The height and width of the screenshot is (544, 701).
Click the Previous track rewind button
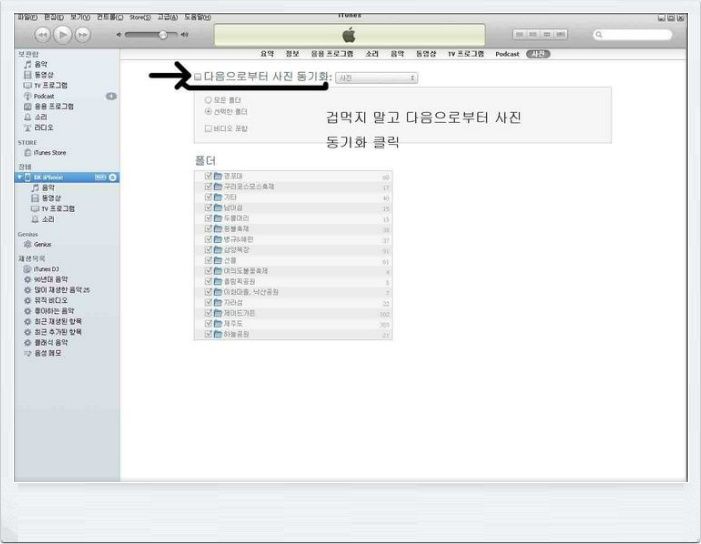pyautogui.click(x=42, y=34)
